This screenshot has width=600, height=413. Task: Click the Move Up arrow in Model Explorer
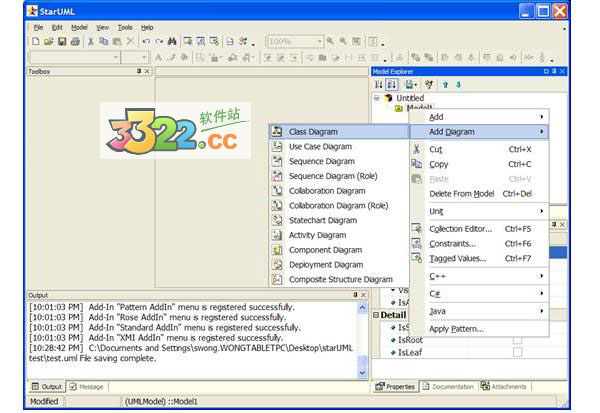tap(445, 85)
